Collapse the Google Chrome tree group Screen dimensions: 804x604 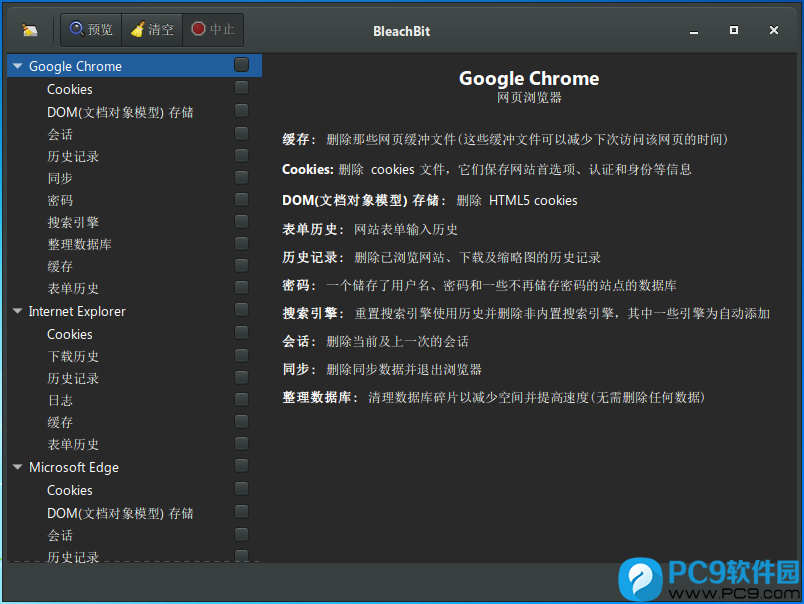[17, 66]
